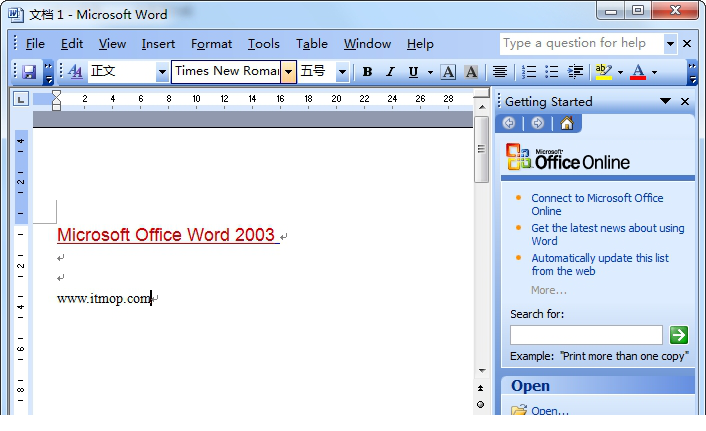Screen dimensions: 706x431
Task: Toggle italic formatting
Action: (390, 72)
